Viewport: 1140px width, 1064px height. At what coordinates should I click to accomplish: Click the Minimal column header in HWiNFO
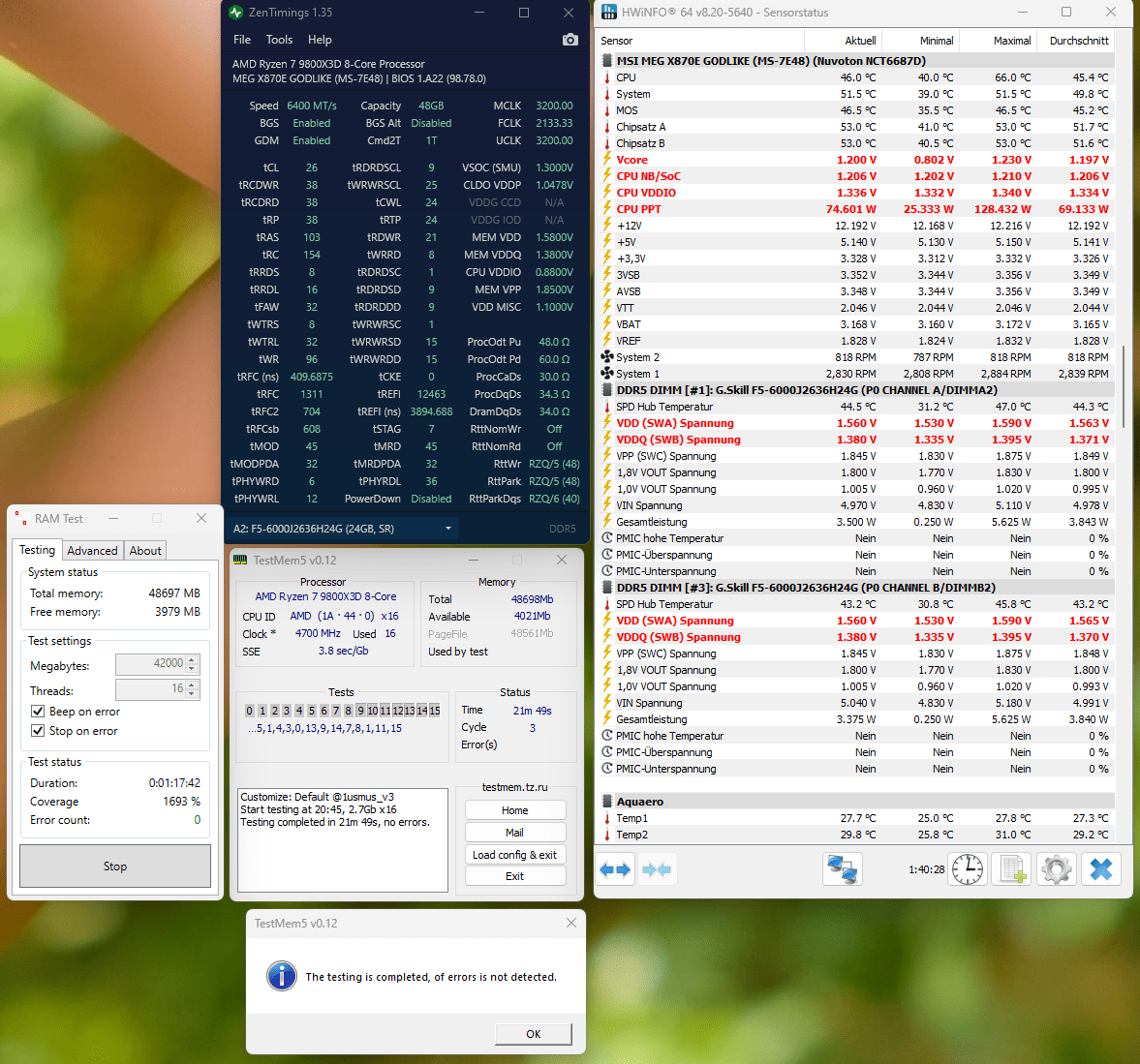click(x=921, y=41)
